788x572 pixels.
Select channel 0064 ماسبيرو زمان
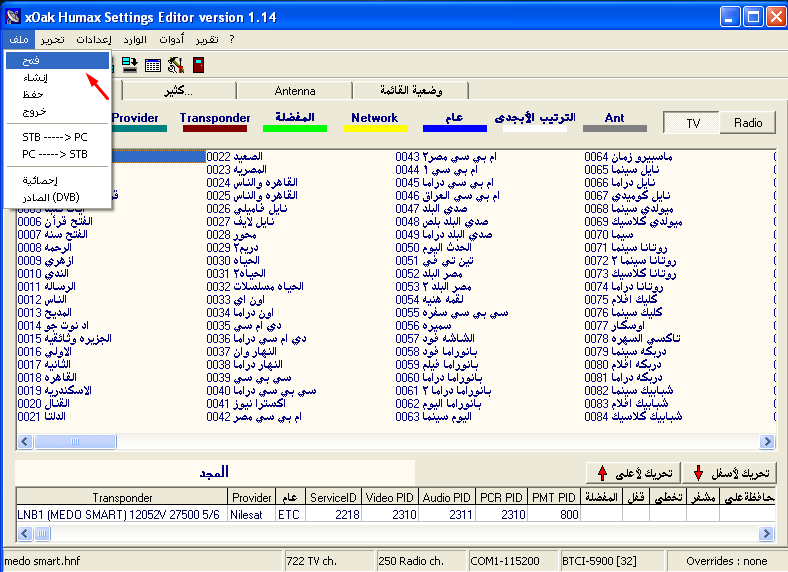tap(628, 157)
